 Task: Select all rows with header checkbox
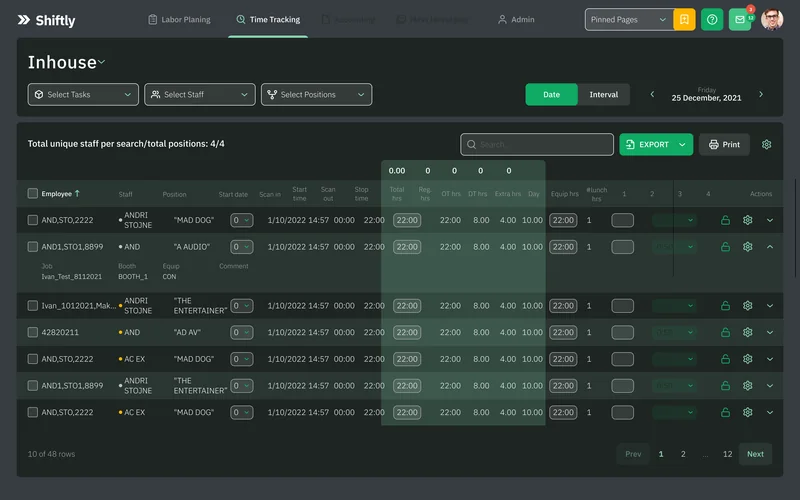point(33,193)
